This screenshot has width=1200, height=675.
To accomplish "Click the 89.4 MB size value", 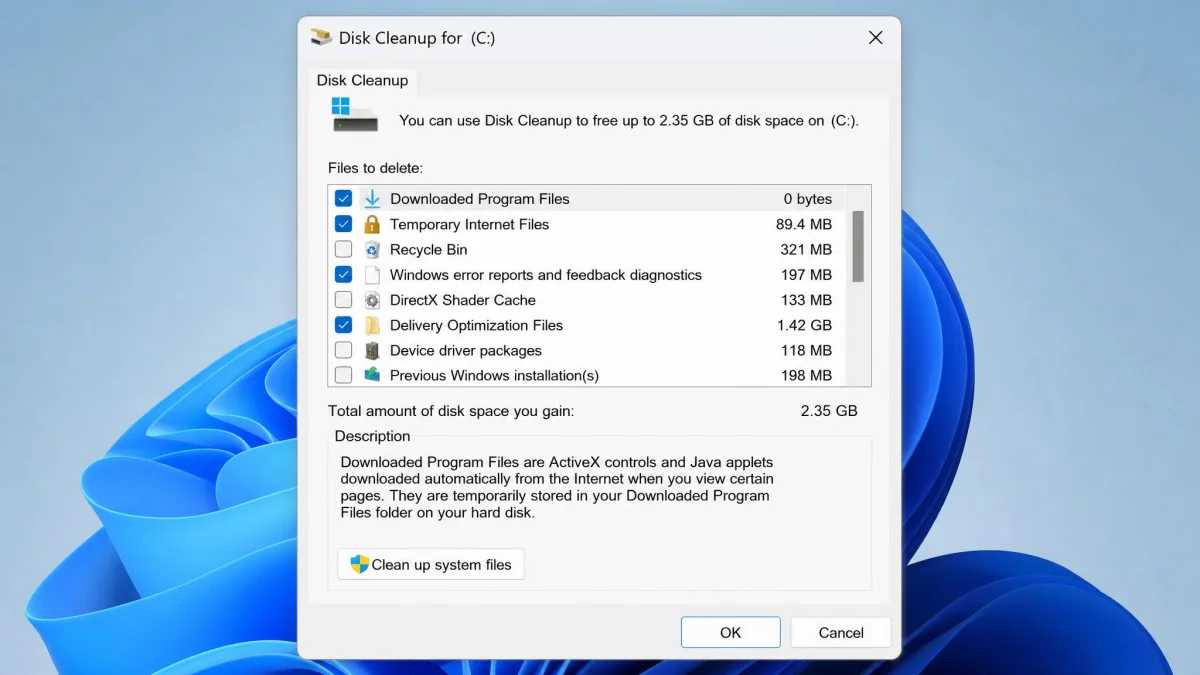I will pyautogui.click(x=804, y=224).
